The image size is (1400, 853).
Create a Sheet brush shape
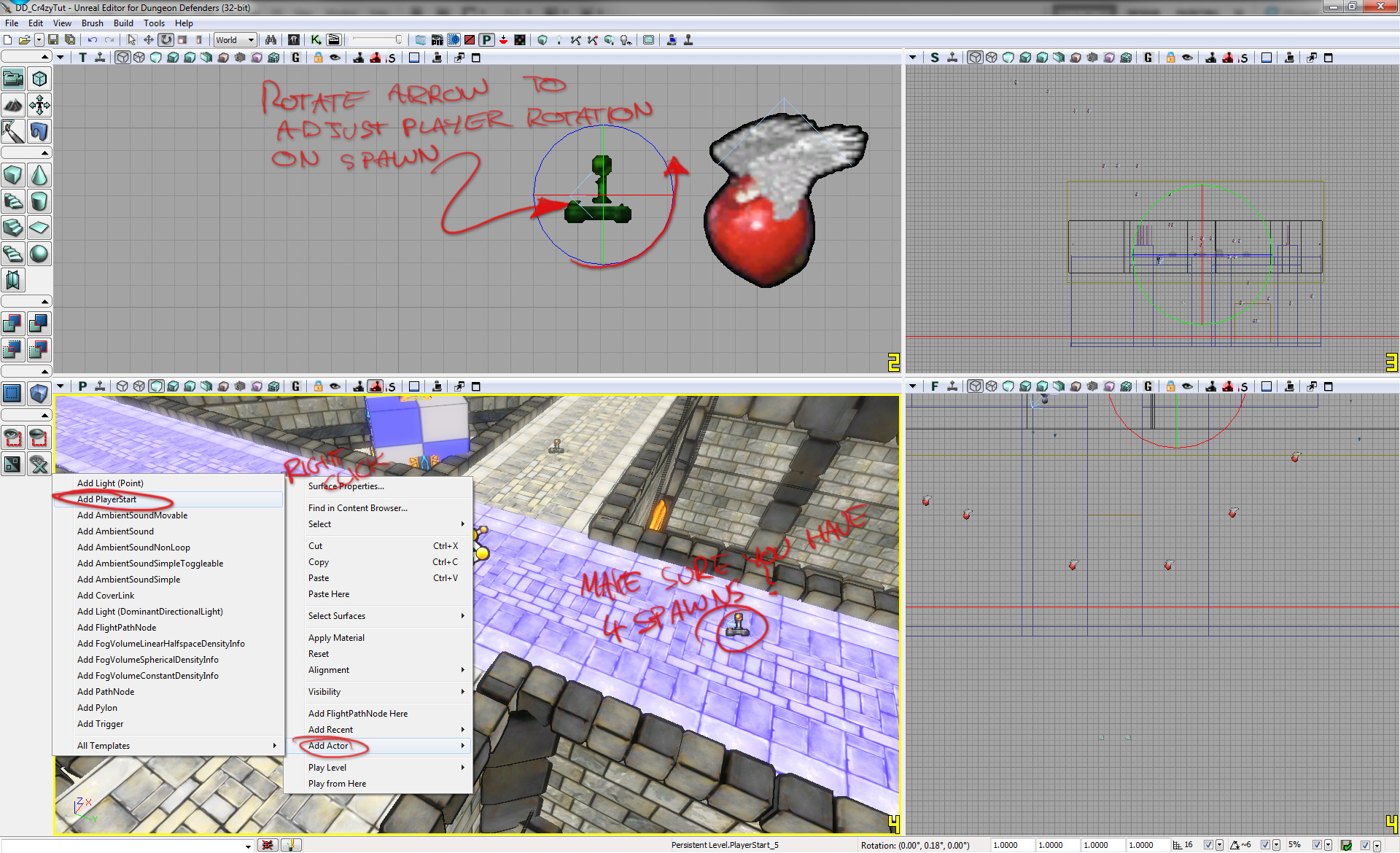pyautogui.click(x=39, y=227)
